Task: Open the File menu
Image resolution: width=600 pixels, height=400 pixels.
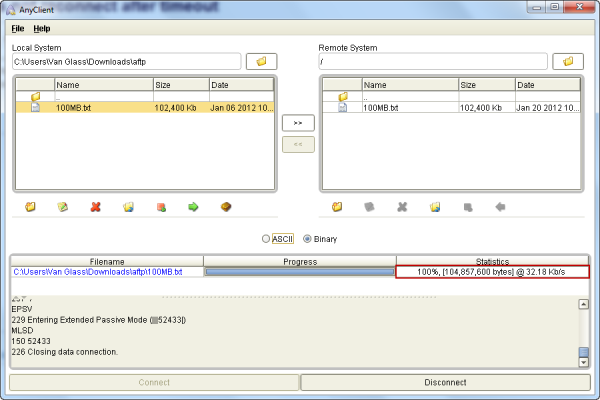Action: point(18,28)
